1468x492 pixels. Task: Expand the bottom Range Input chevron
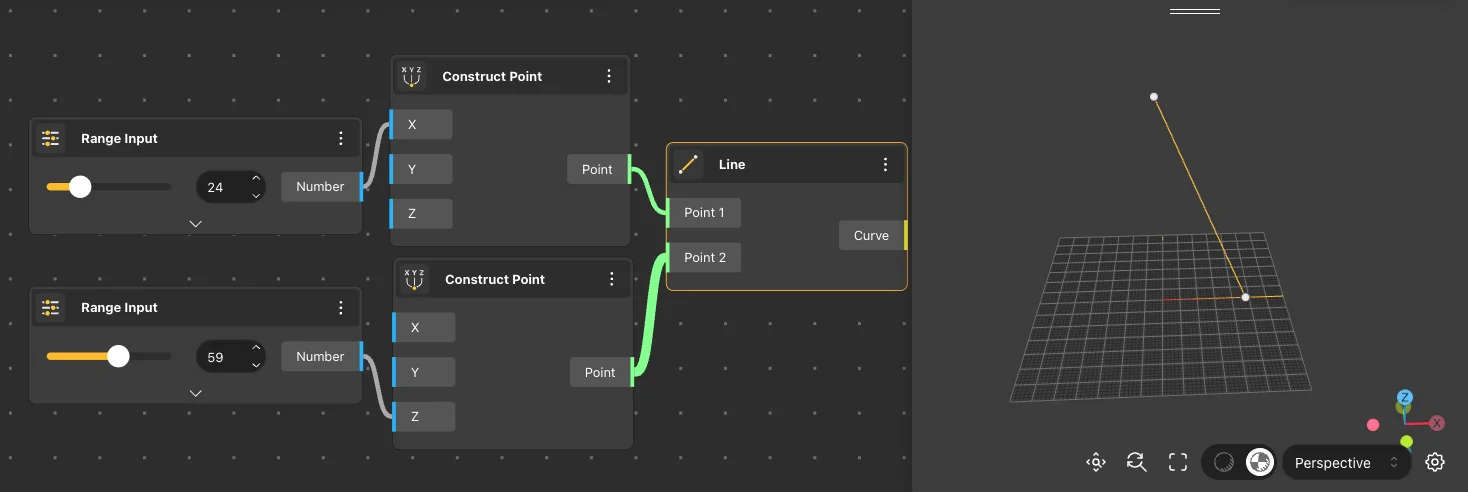click(195, 393)
